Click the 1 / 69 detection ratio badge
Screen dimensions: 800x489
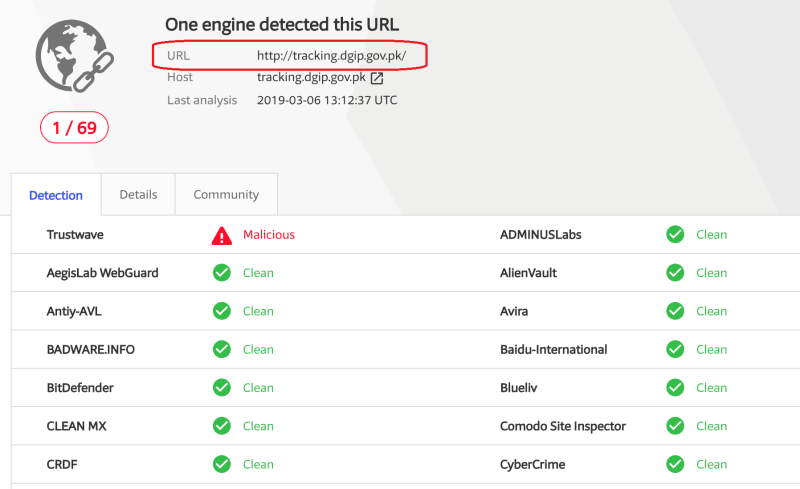point(74,128)
